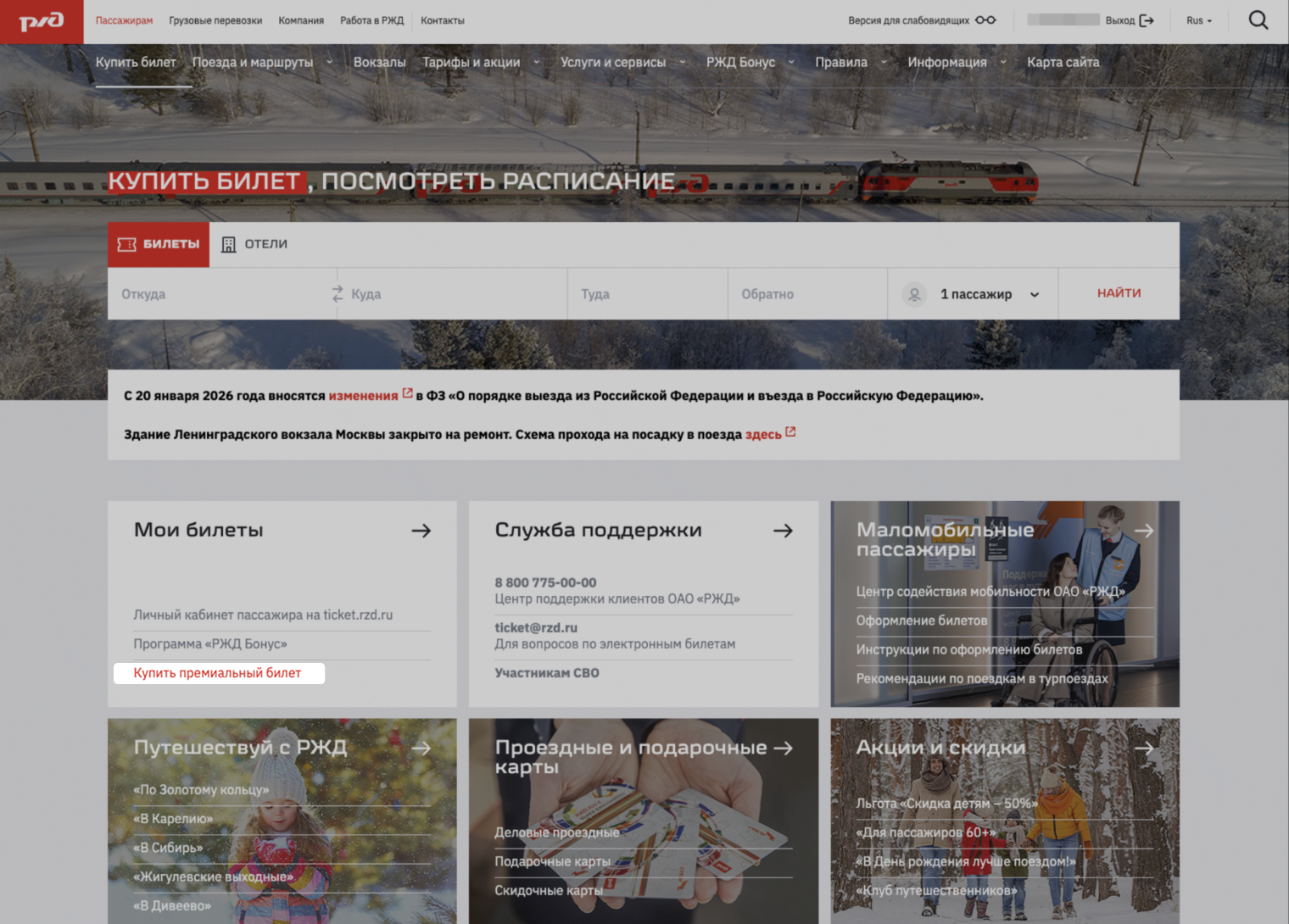This screenshot has height=924, width=1289.
Task: Open Подарочные карты link
Action: pos(552,861)
